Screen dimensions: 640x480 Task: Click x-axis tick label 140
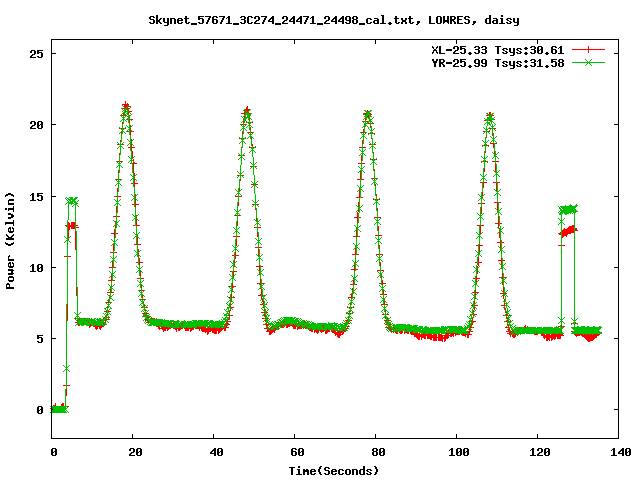coord(620,452)
